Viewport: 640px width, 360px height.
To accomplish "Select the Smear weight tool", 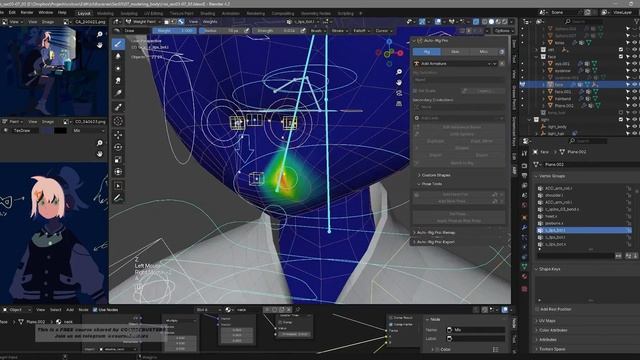I will 118,80.
